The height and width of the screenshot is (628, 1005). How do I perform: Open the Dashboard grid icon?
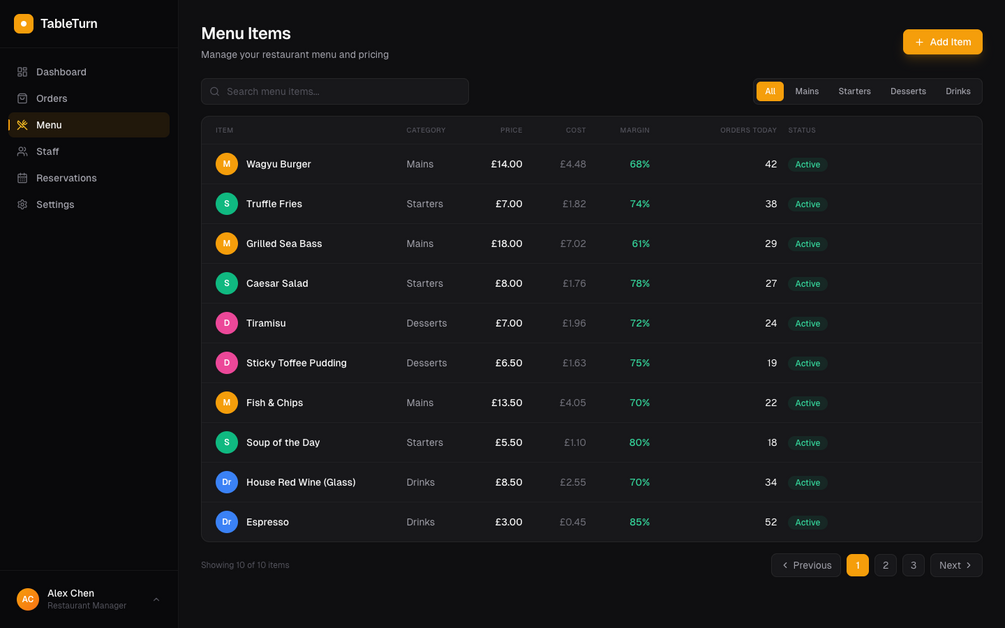[x=22, y=72]
